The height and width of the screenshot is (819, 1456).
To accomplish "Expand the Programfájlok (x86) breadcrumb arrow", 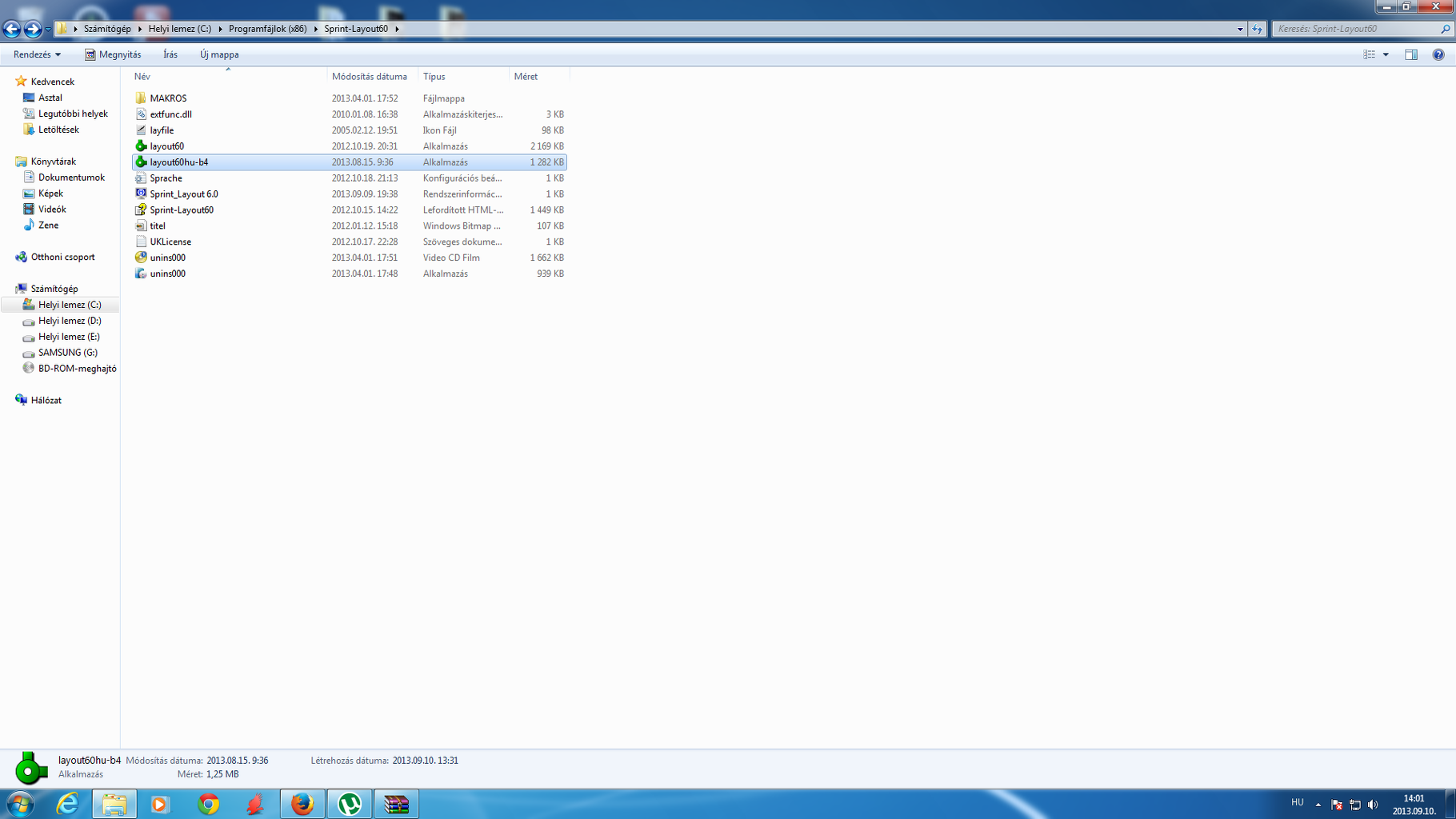I will pyautogui.click(x=315, y=29).
